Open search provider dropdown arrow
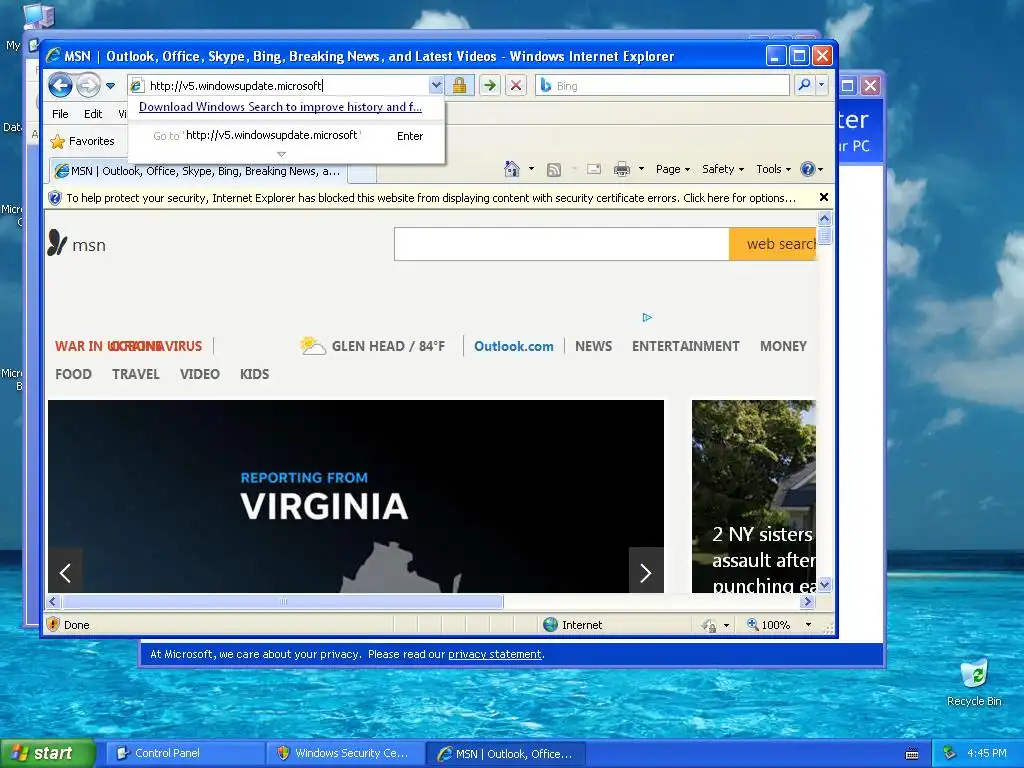Screen dimensions: 1024x768 click(822, 85)
